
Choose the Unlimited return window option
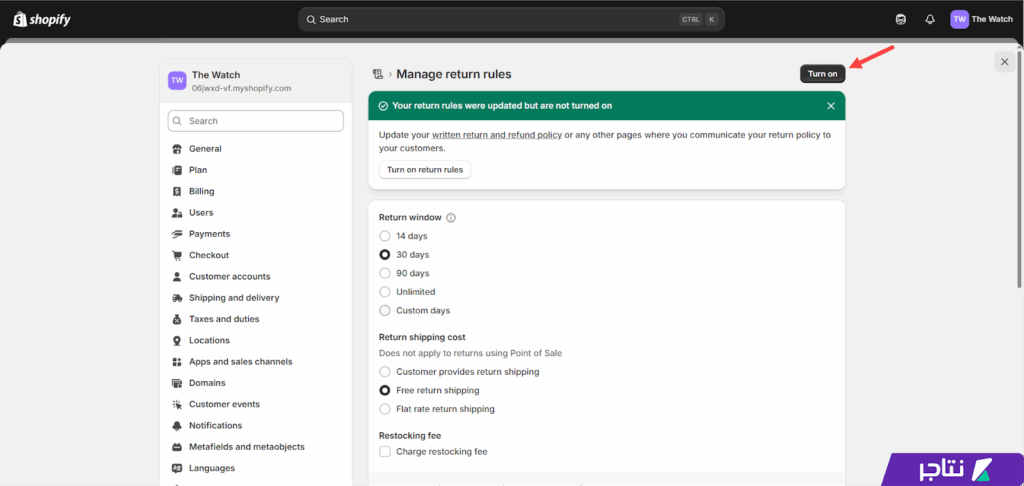385,292
